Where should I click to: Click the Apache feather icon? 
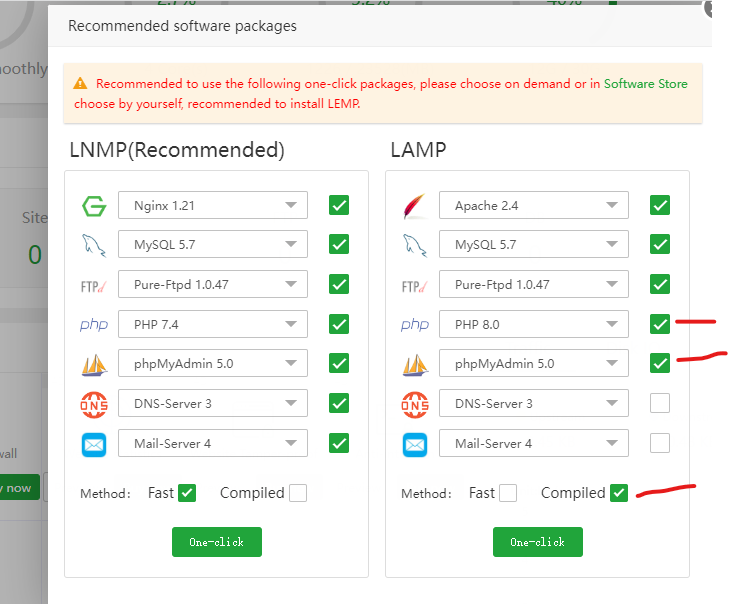pos(414,206)
